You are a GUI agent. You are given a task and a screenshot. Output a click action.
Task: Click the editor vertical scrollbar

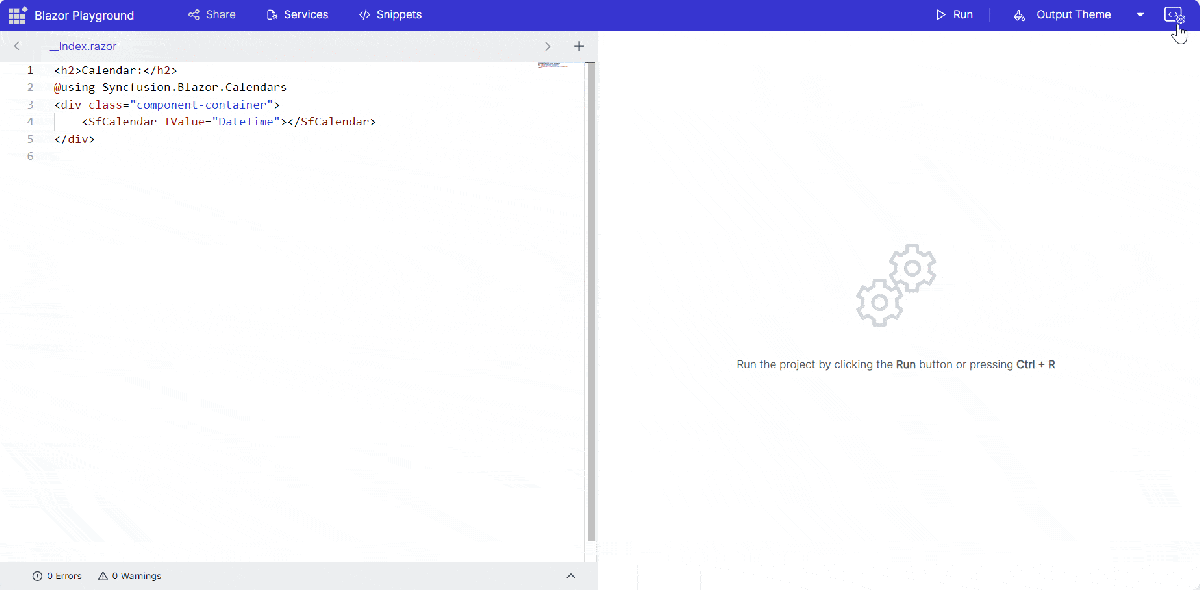tap(591, 300)
